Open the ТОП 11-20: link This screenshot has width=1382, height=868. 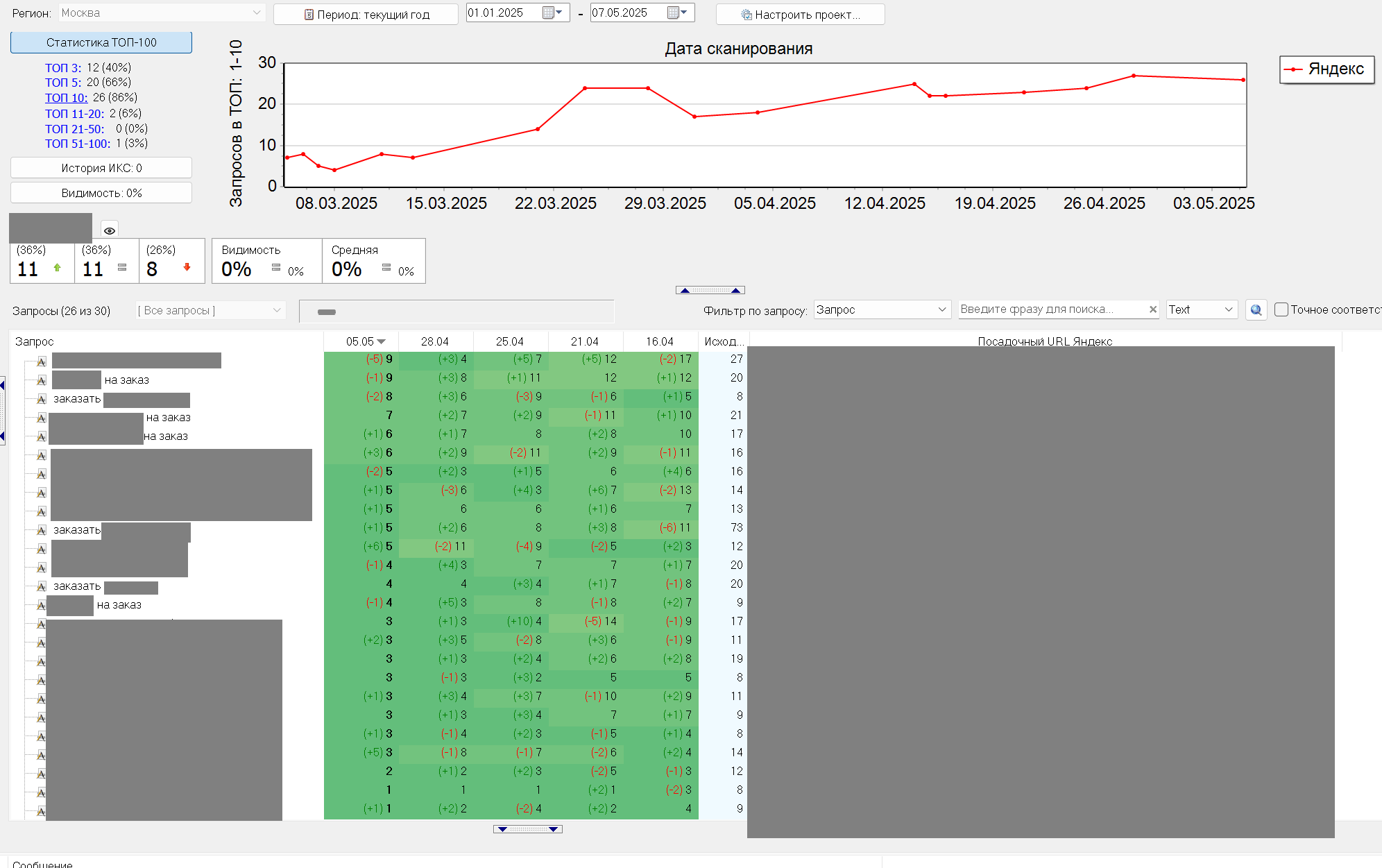(75, 113)
